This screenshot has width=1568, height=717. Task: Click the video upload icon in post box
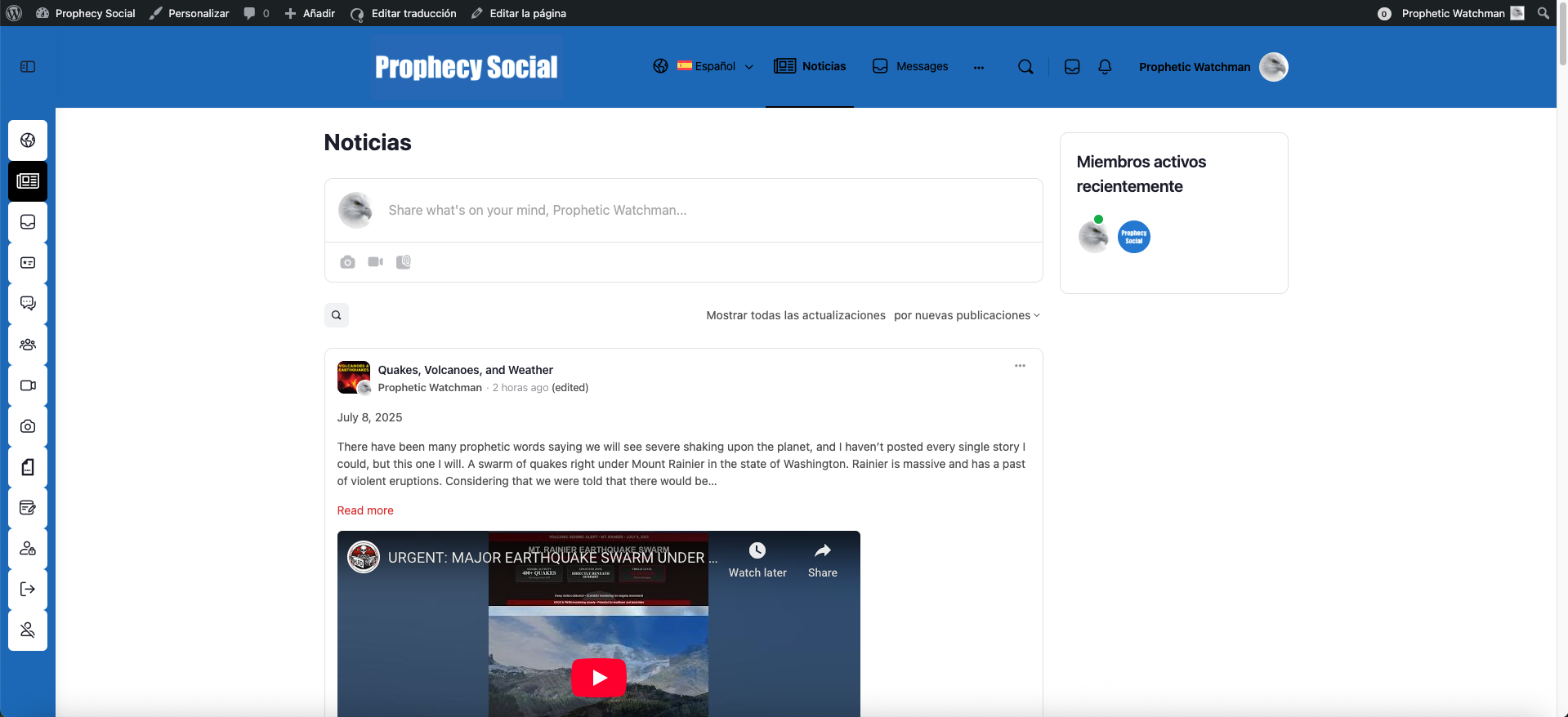point(375,262)
